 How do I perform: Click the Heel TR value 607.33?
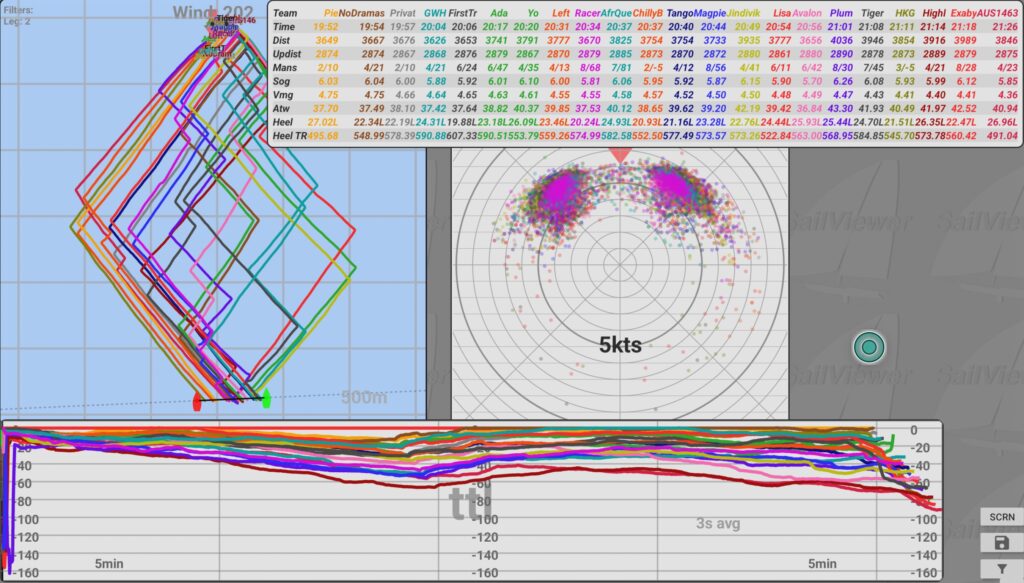click(x=462, y=136)
